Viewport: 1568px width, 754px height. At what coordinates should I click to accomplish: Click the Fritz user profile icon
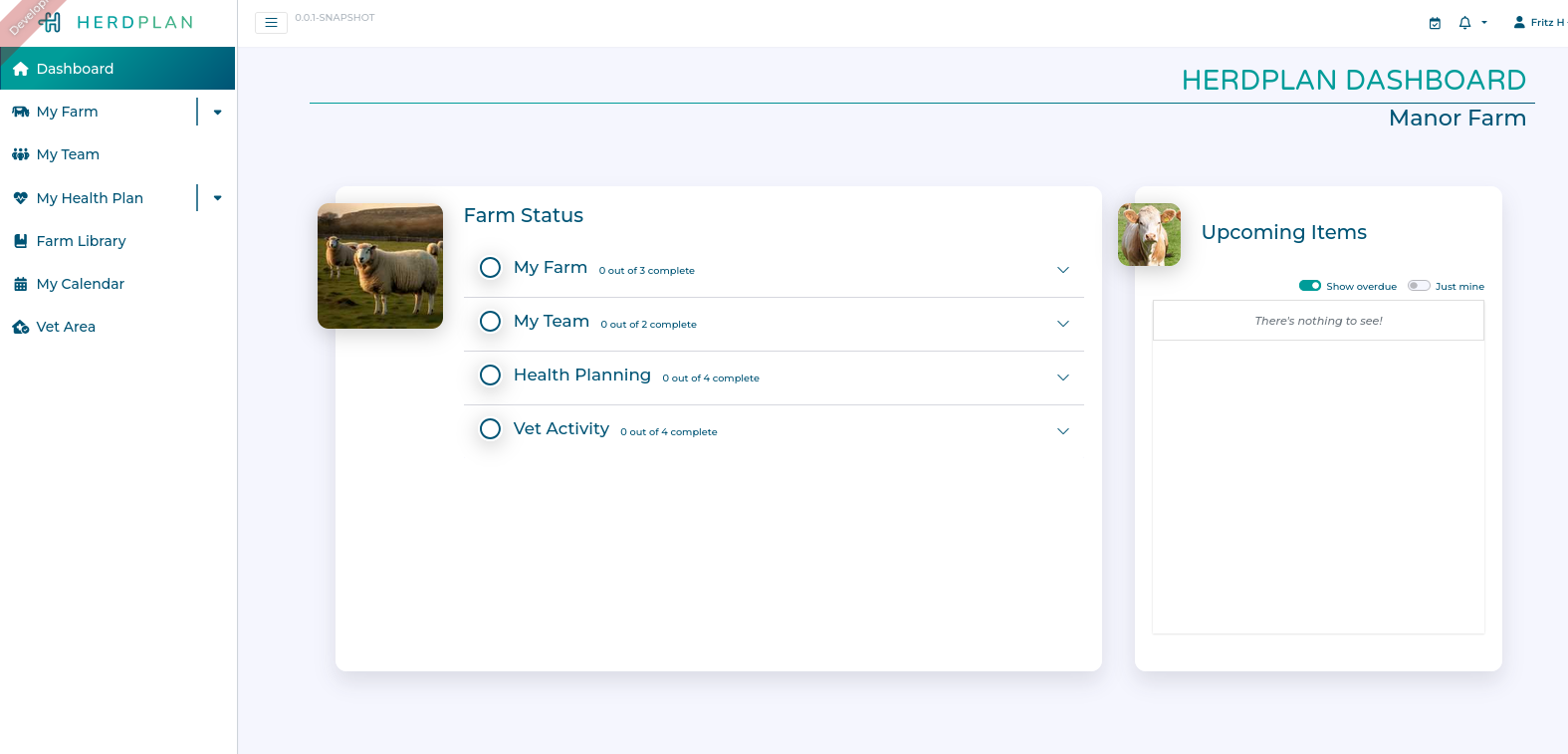(x=1519, y=22)
